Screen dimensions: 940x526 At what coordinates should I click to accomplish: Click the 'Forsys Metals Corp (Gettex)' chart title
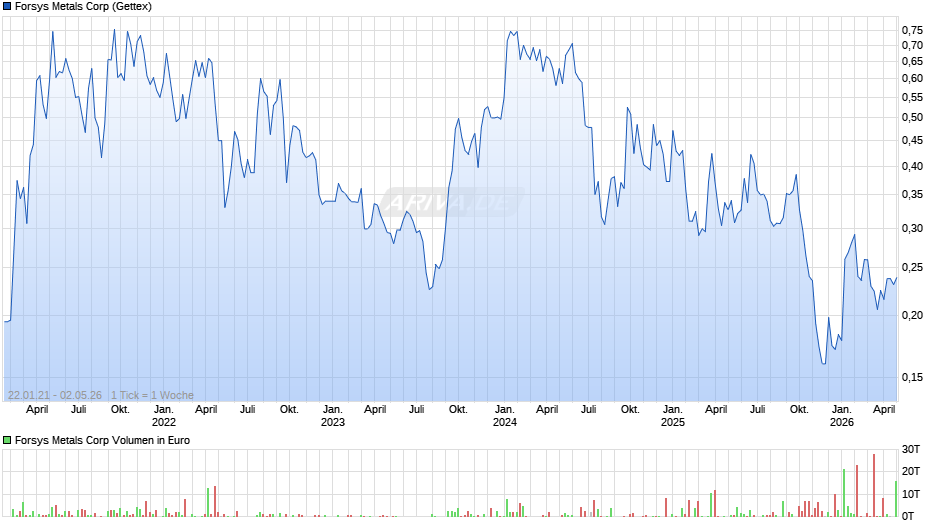pyautogui.click(x=83, y=7)
